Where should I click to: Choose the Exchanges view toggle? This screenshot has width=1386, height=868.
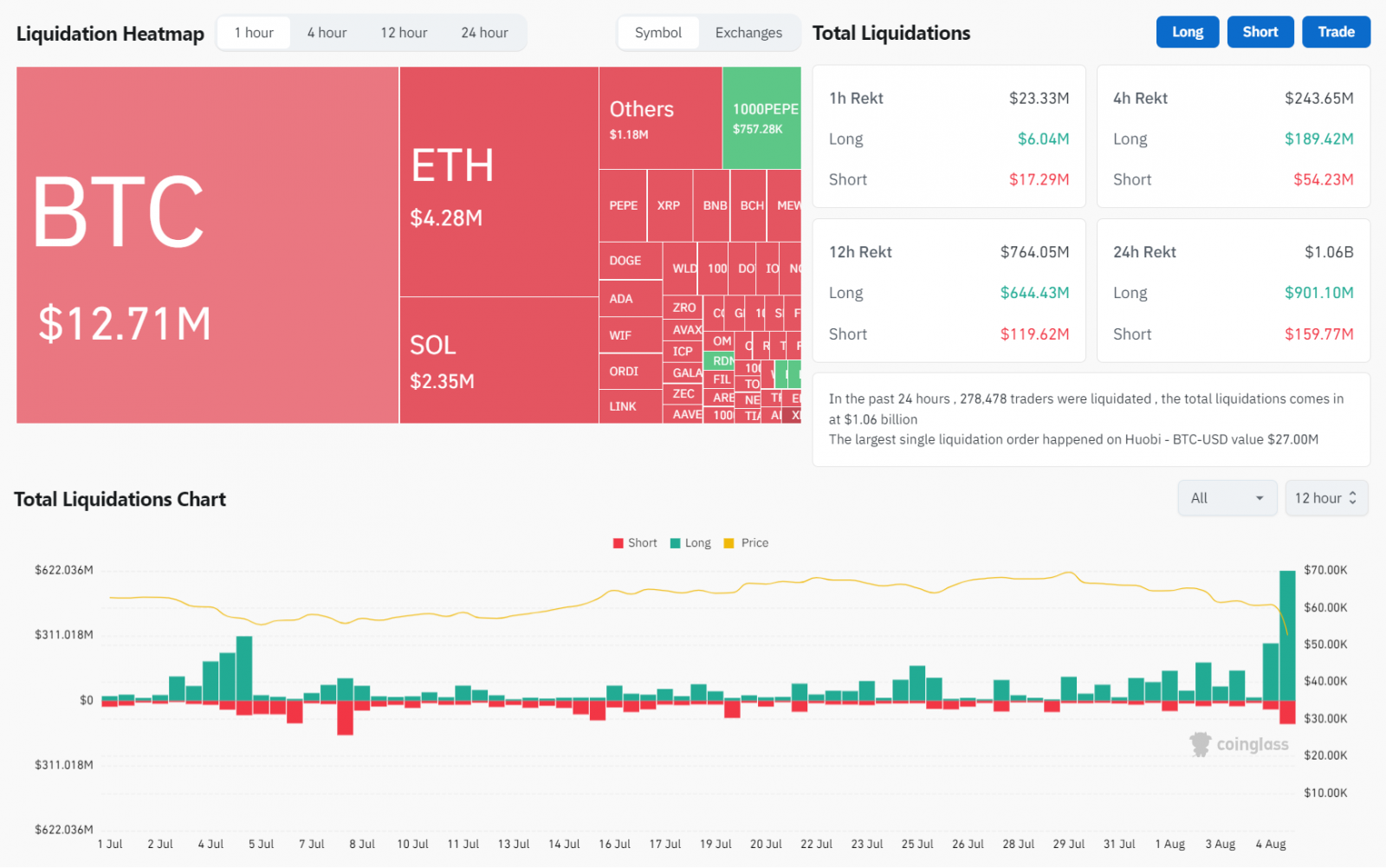[x=748, y=33]
